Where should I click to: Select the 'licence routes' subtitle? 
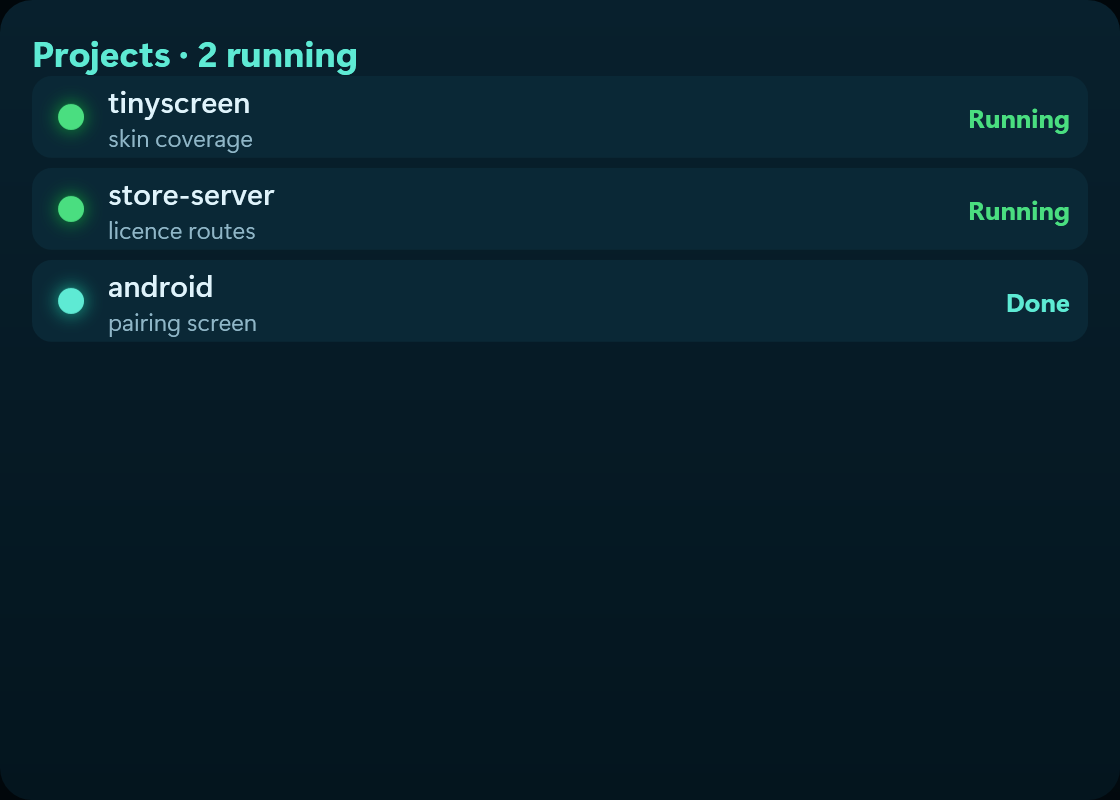[x=181, y=231]
